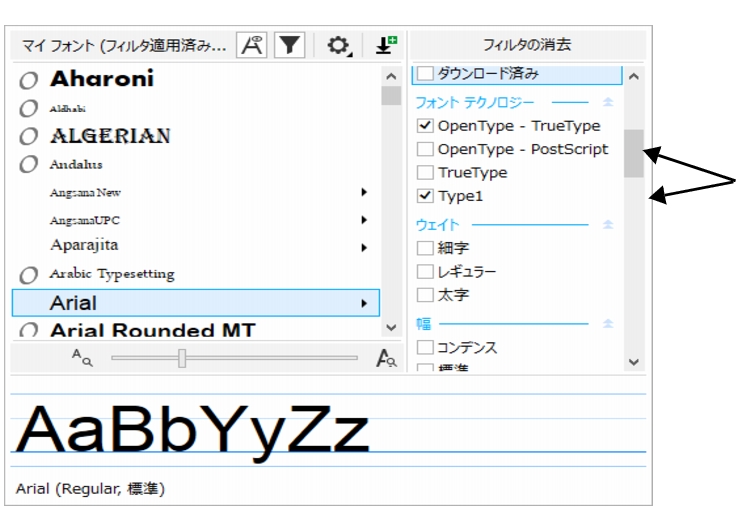This screenshot has width=738, height=509.
Task: Click the small A zoom-out icon
Action: click(82, 358)
